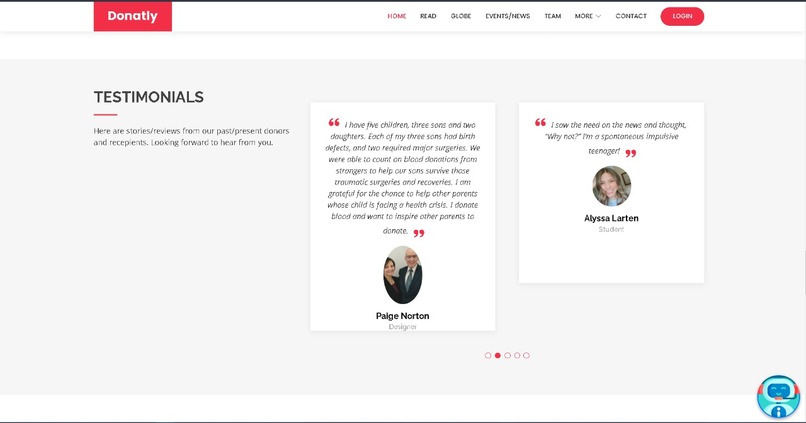Select the fourth testimonial carousel dot

(517, 355)
